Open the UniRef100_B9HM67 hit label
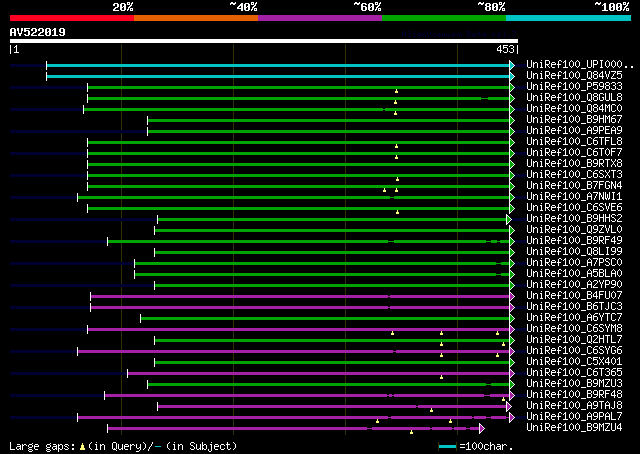 tap(574, 120)
